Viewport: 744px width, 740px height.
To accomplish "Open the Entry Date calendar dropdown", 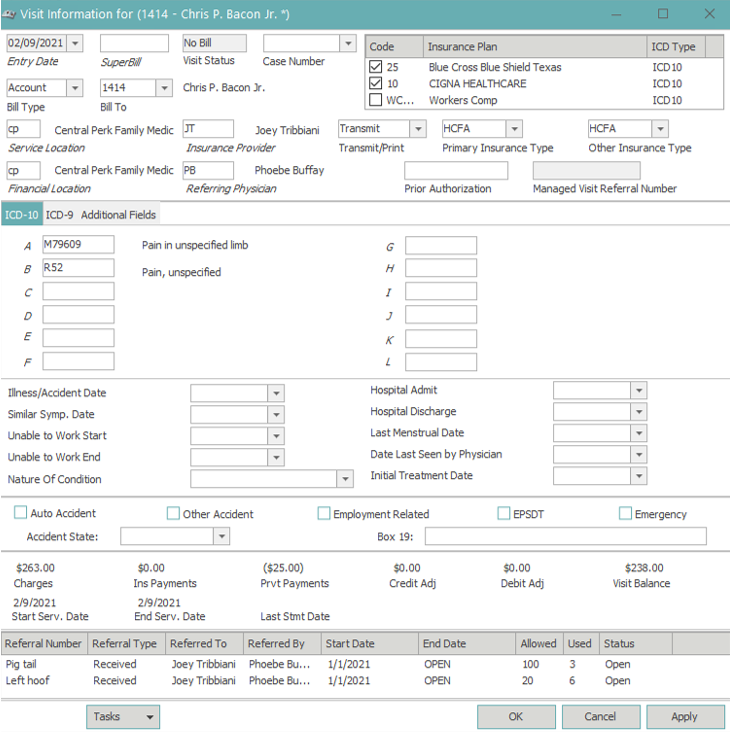I will (x=77, y=44).
